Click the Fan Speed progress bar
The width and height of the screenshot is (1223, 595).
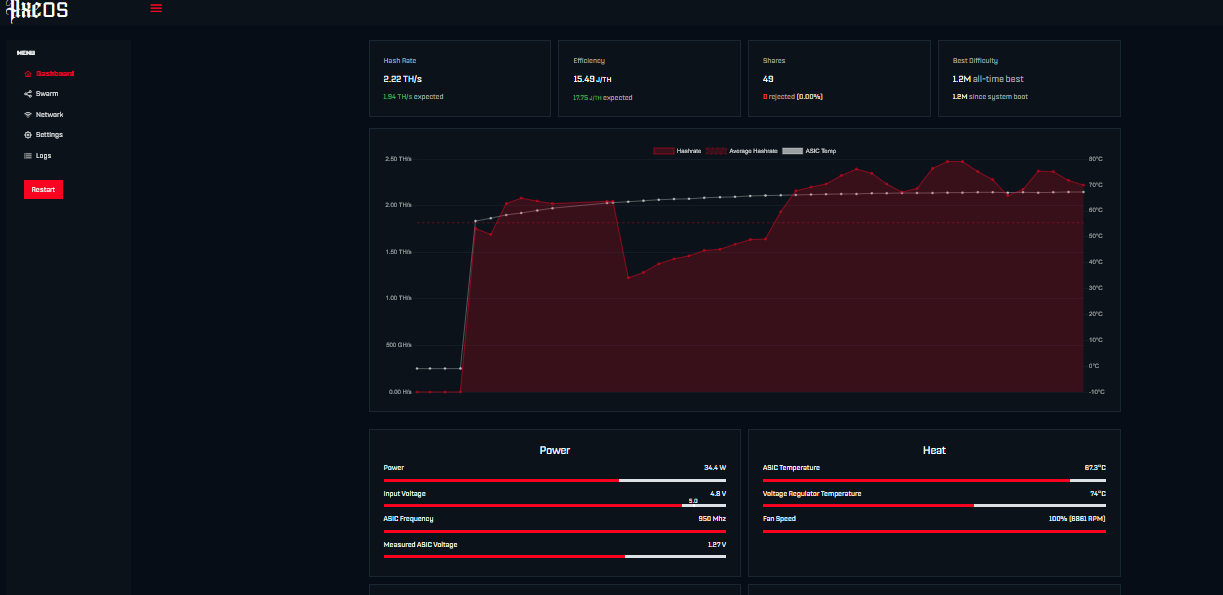click(x=934, y=531)
